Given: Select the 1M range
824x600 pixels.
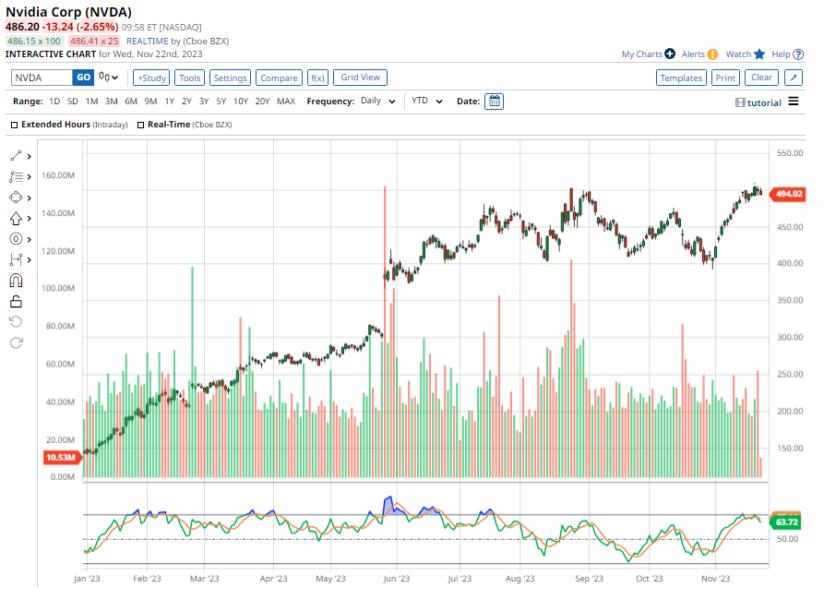Looking at the screenshot, I should 91,101.
